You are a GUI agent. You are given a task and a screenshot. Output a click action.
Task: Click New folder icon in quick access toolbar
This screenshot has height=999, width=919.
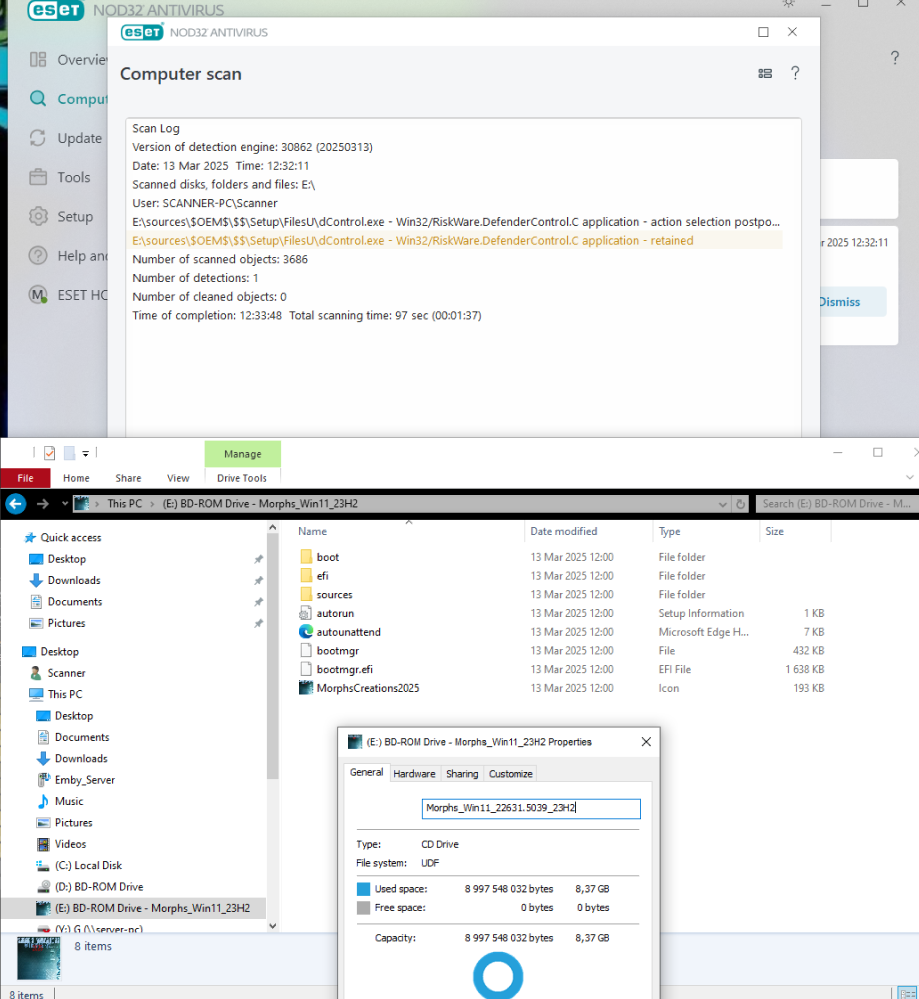pos(69,453)
